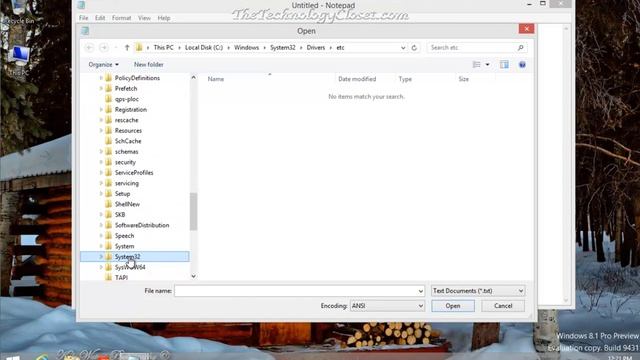
Task: Click the File name input field
Action: [296, 291]
